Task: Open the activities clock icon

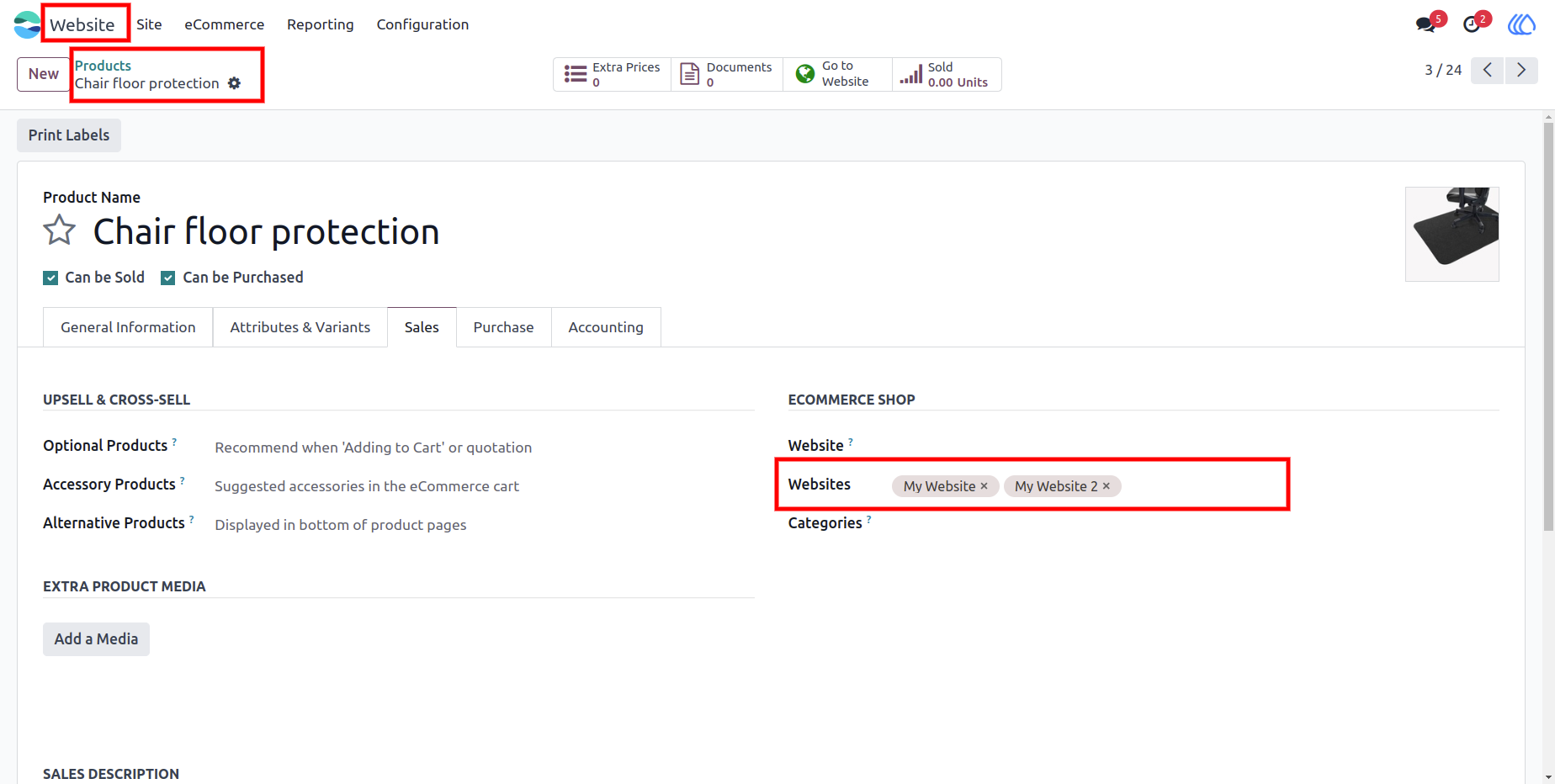Action: [x=1472, y=24]
